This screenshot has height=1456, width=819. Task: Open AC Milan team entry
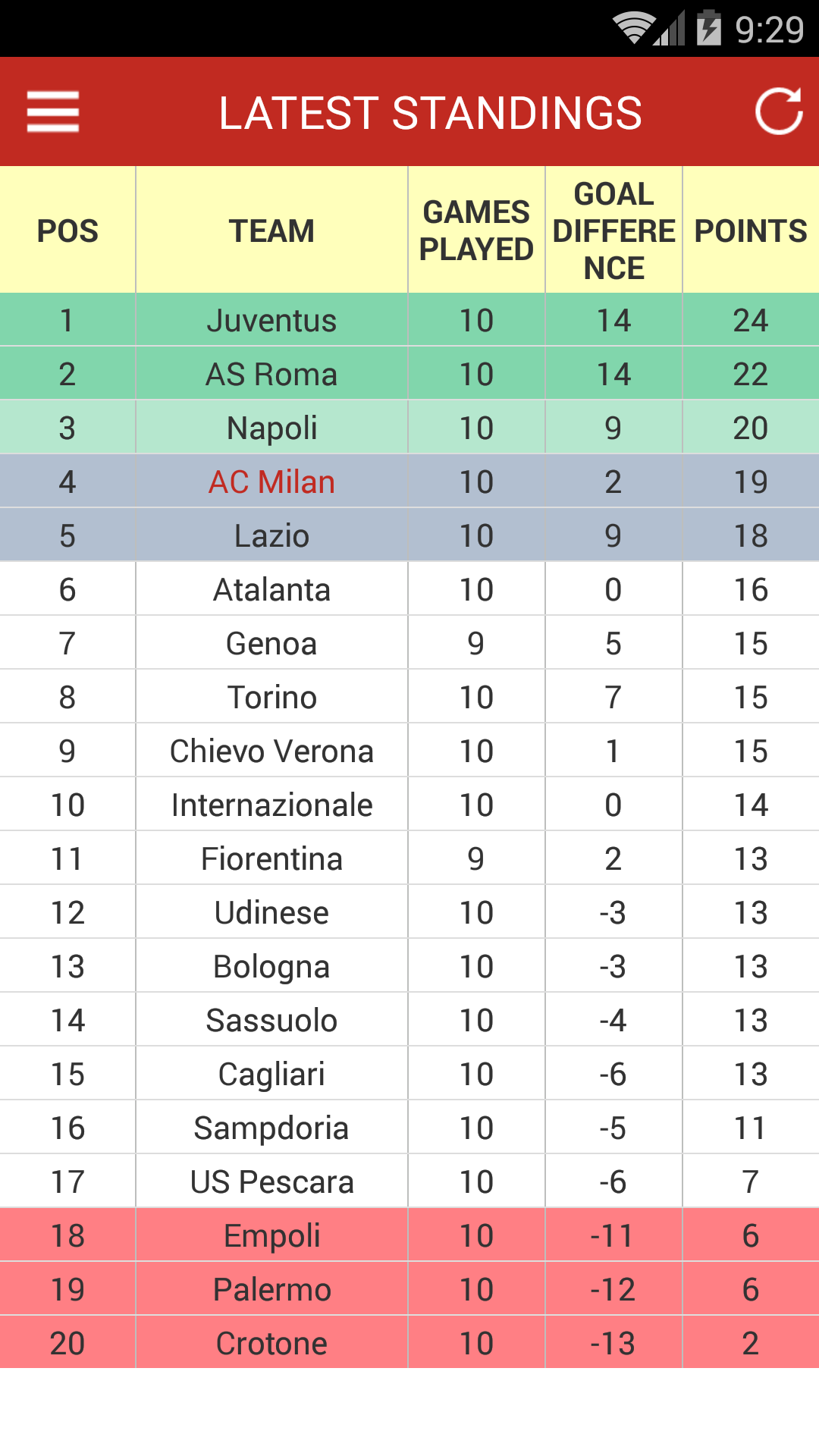271,482
